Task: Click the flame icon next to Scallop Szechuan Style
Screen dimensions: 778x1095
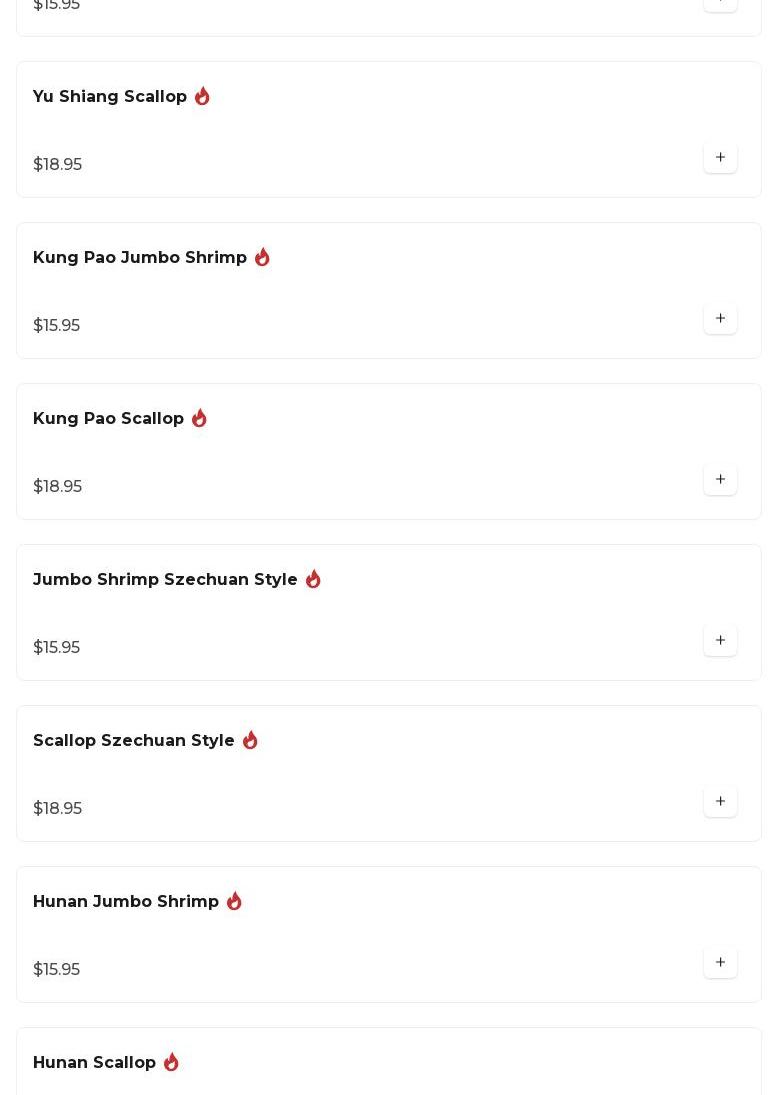Action: [250, 740]
